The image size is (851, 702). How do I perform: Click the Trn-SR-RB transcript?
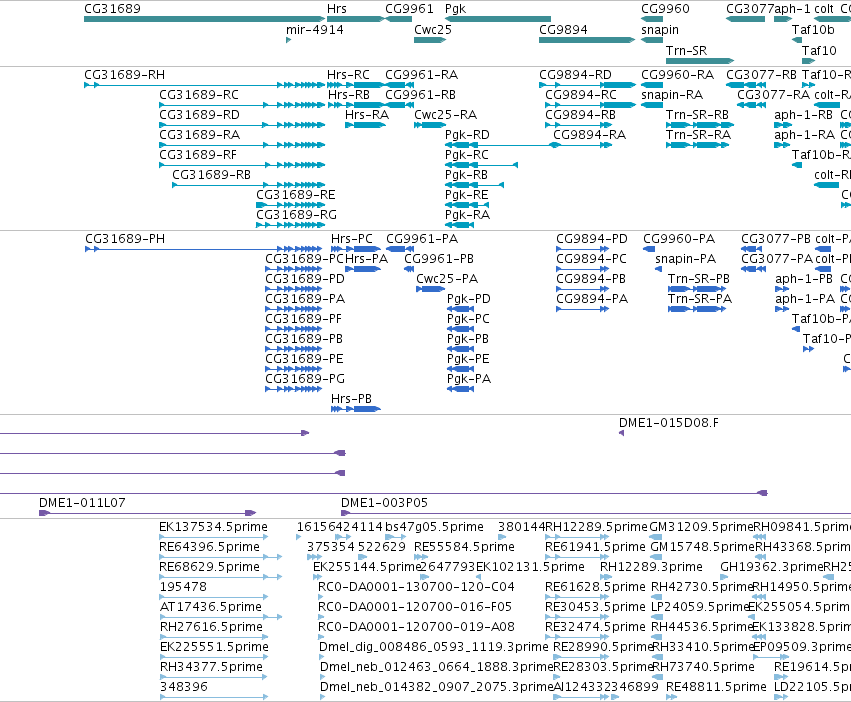point(698,125)
